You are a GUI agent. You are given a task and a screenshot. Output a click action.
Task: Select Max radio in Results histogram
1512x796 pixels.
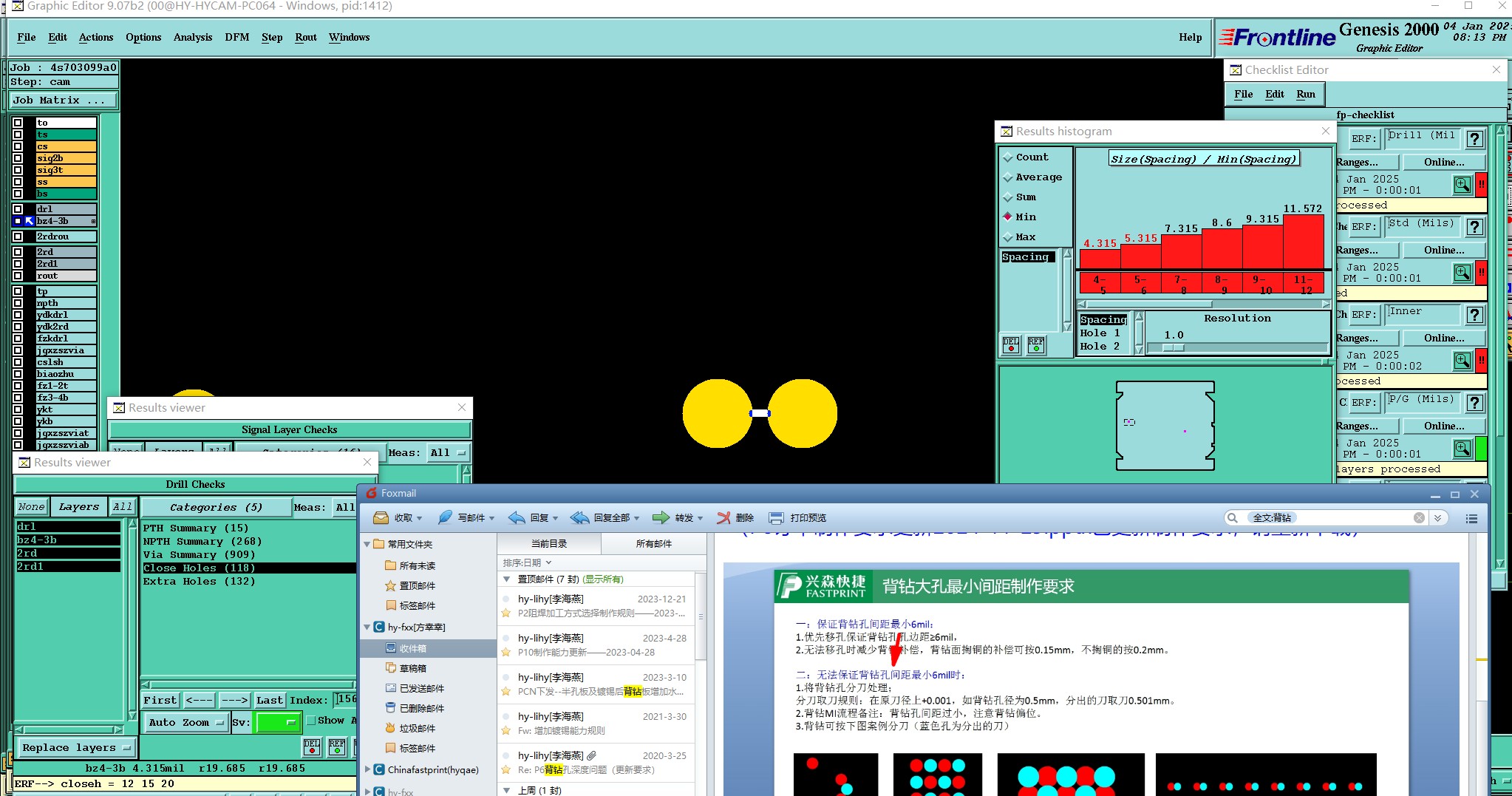coord(1008,237)
